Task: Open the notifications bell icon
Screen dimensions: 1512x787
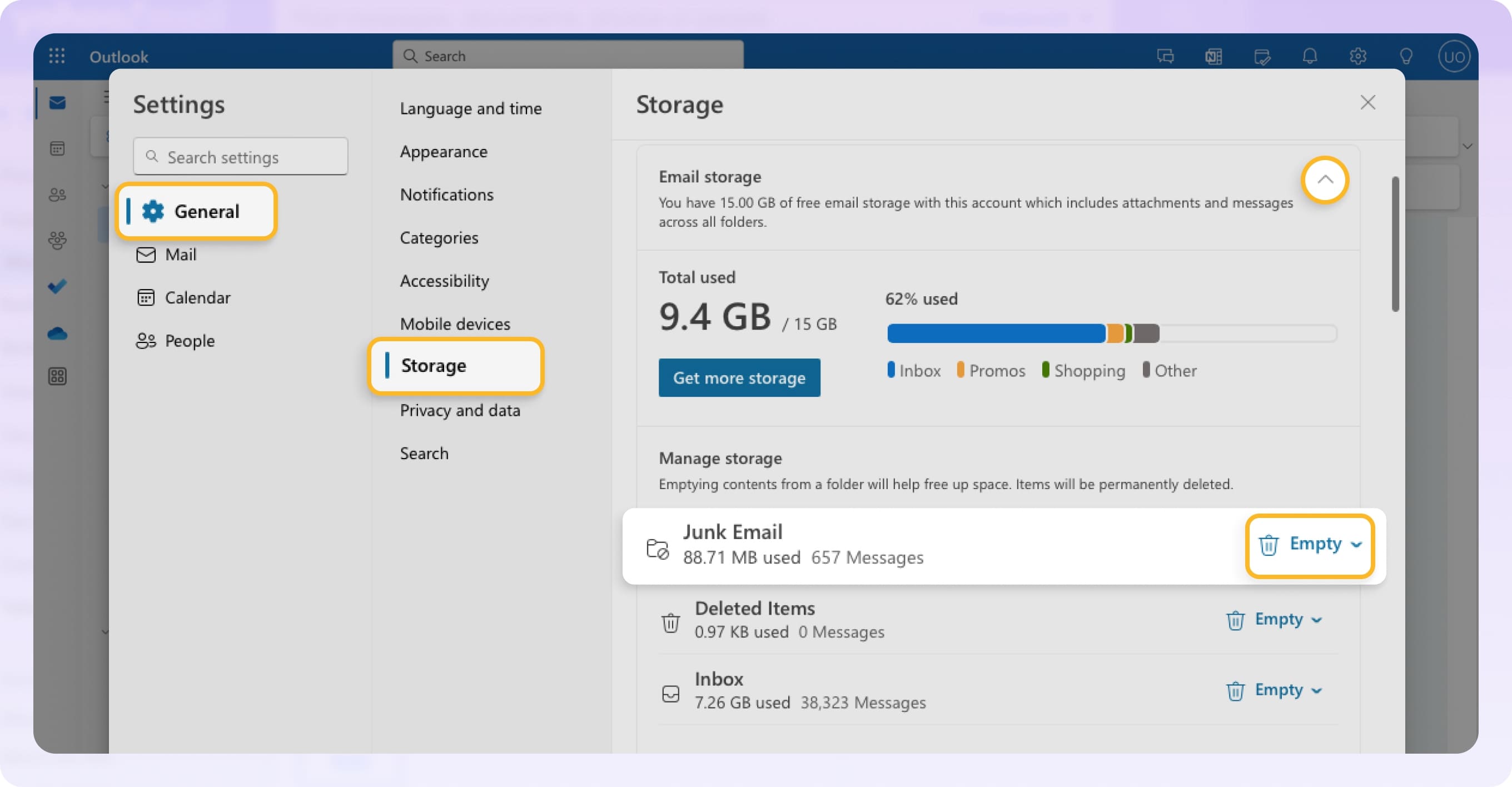Action: (x=1311, y=56)
